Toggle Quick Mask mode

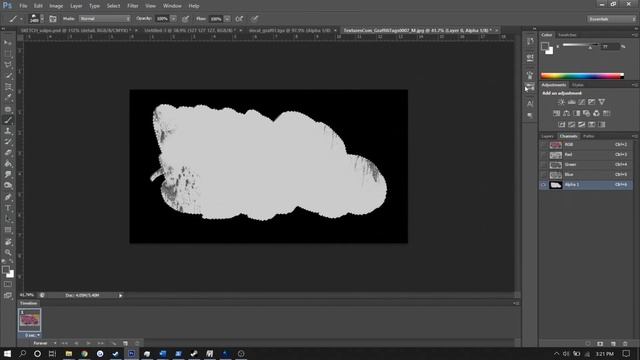(x=8, y=284)
